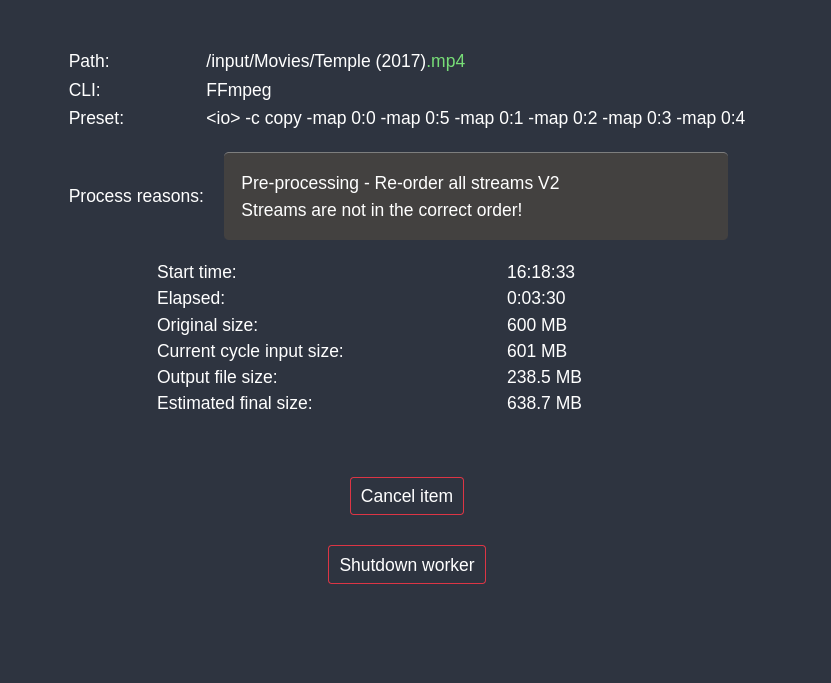Click the CLI label
Screen dimensions: 831x683
84,90
